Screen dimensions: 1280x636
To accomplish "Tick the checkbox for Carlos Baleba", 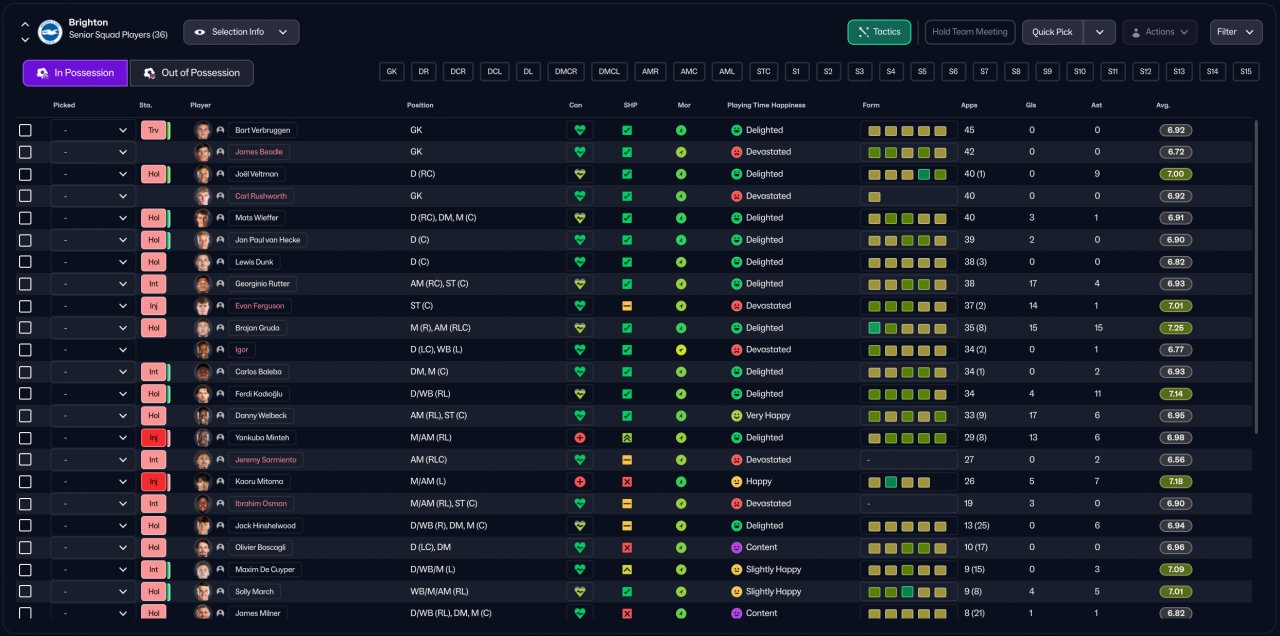I will (25, 372).
